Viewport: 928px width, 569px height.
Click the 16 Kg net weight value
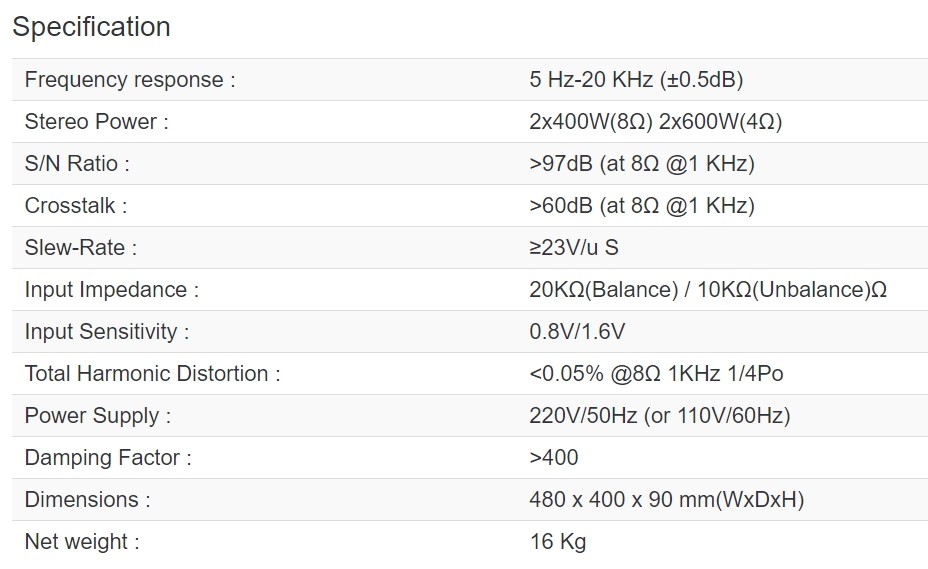pyautogui.click(x=557, y=542)
